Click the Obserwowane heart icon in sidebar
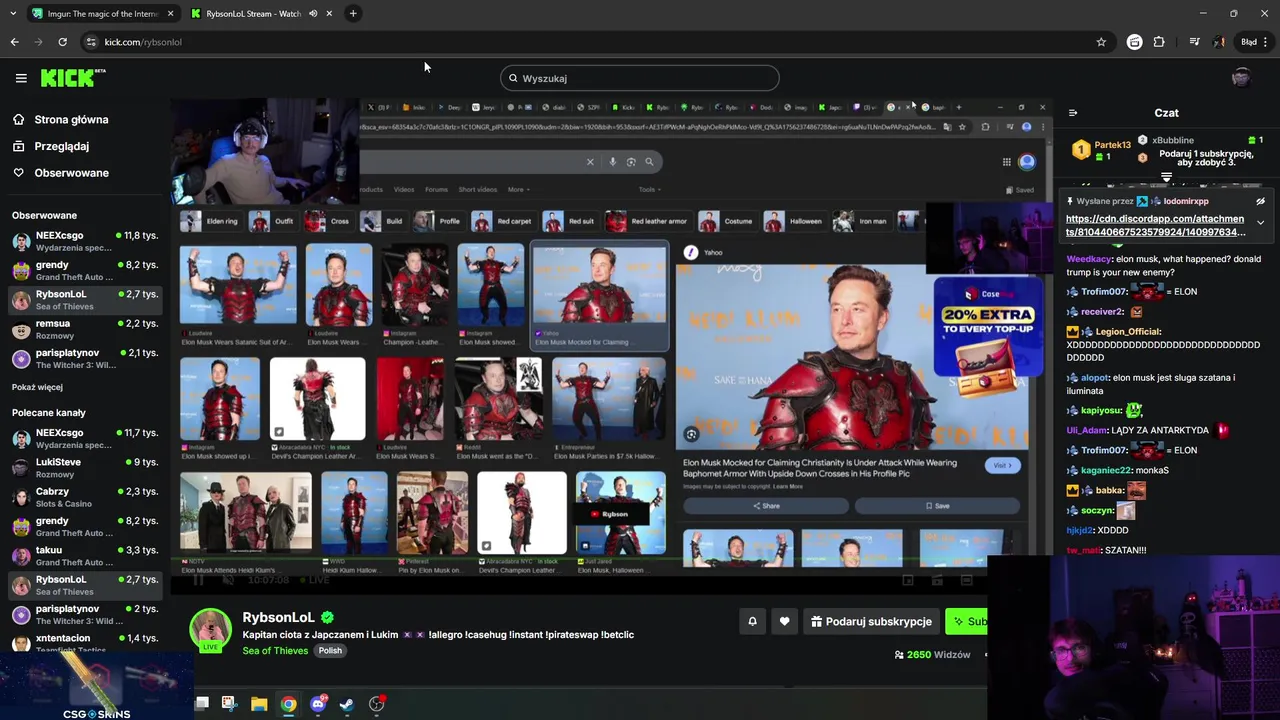The width and height of the screenshot is (1280, 720). tap(18, 173)
